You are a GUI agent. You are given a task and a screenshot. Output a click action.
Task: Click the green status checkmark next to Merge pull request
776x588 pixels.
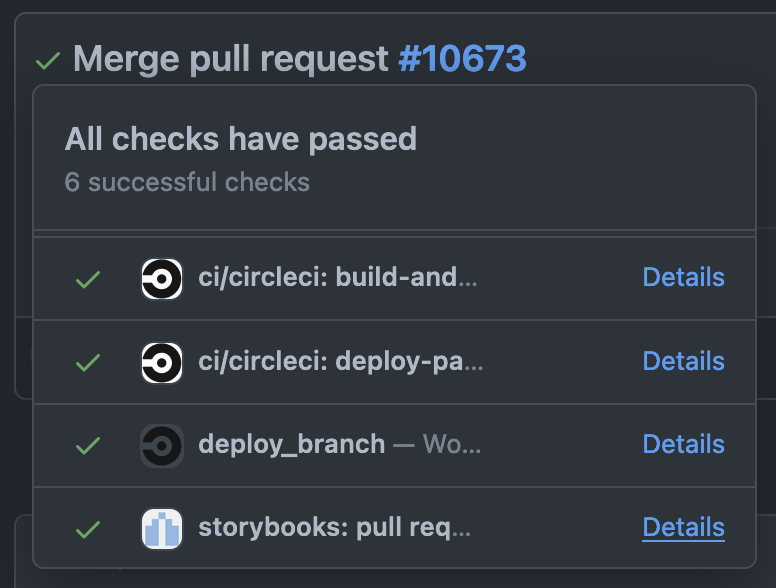pos(48,61)
